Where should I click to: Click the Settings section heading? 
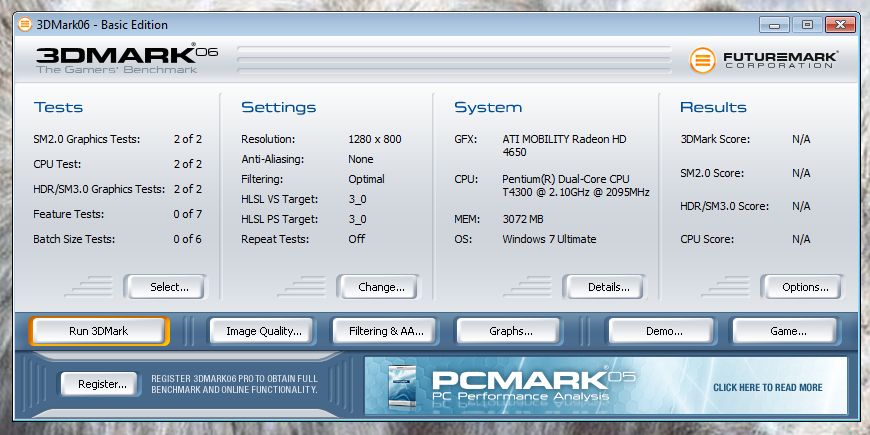click(279, 107)
